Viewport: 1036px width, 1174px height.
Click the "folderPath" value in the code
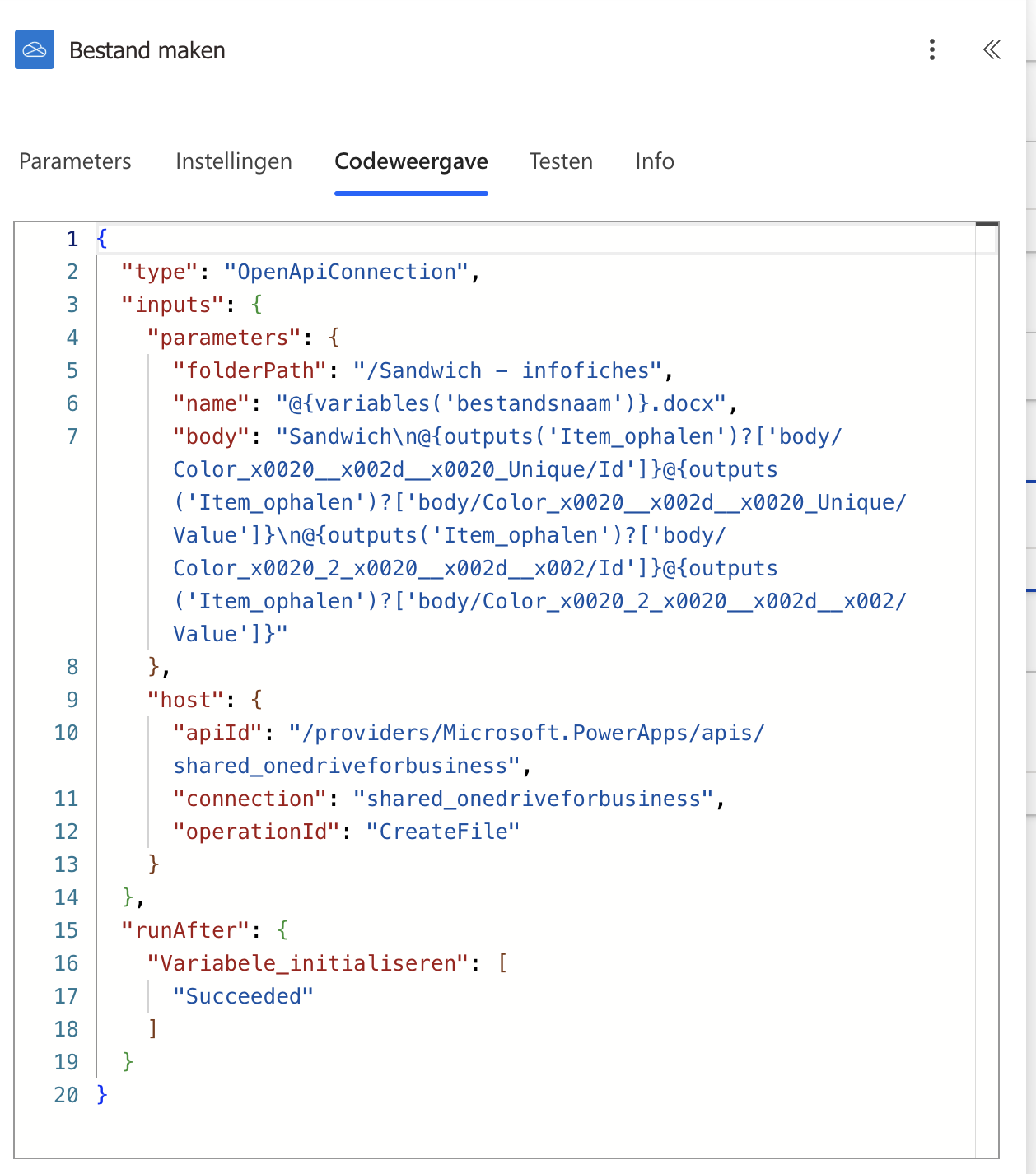click(x=507, y=371)
